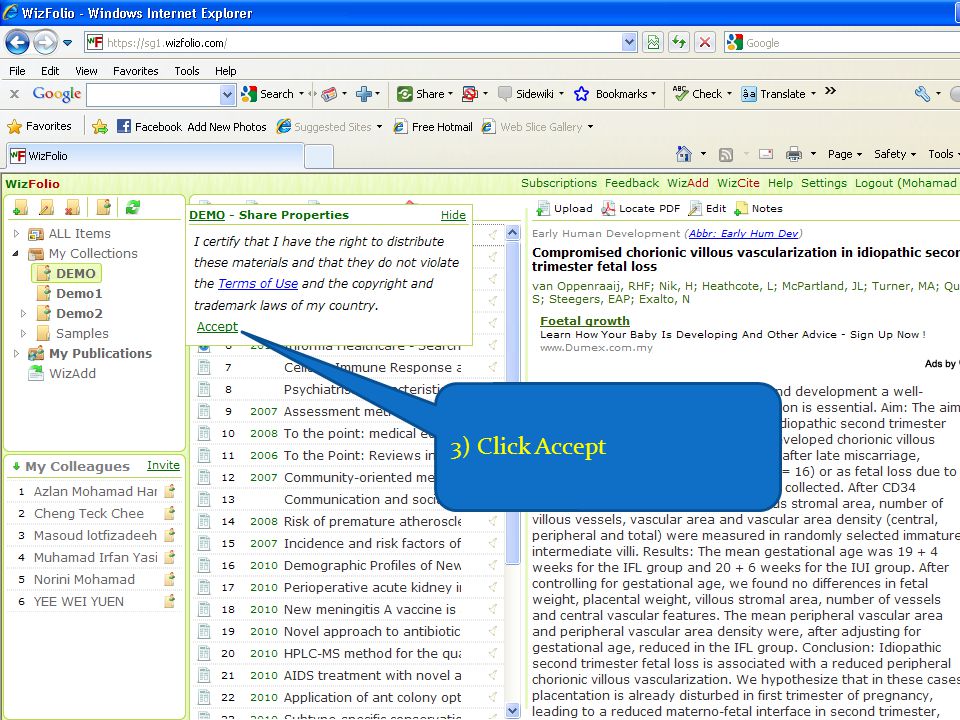Open the Terms of Use link
Viewport: 960px width, 720px height.
click(x=258, y=283)
